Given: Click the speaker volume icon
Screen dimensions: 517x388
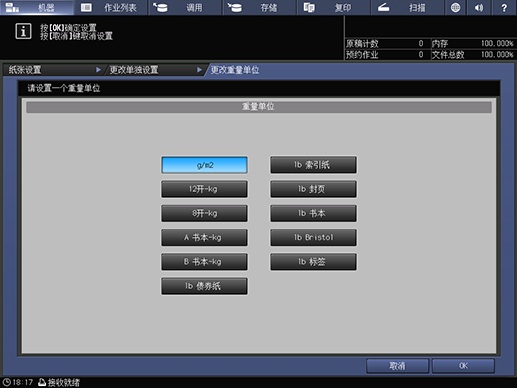Looking at the screenshot, I should click(x=479, y=7).
